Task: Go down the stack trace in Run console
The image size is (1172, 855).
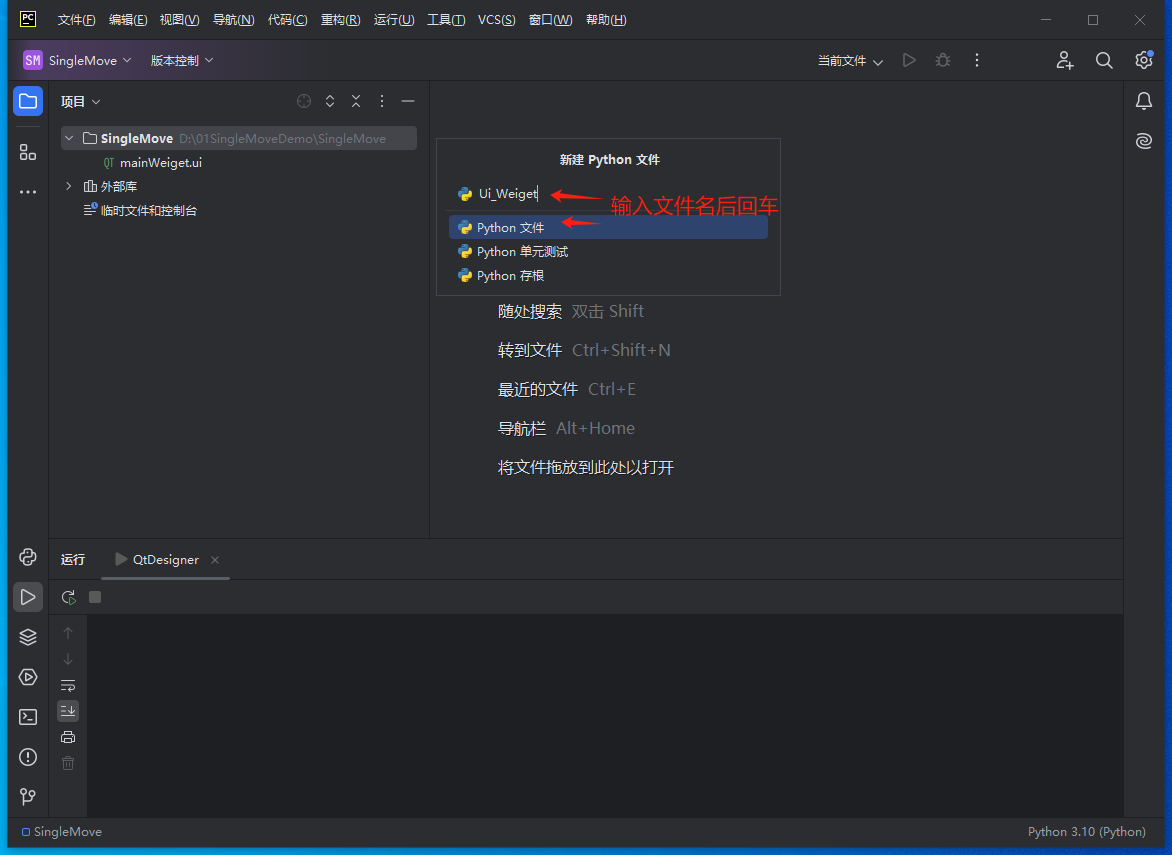Action: tap(68, 659)
